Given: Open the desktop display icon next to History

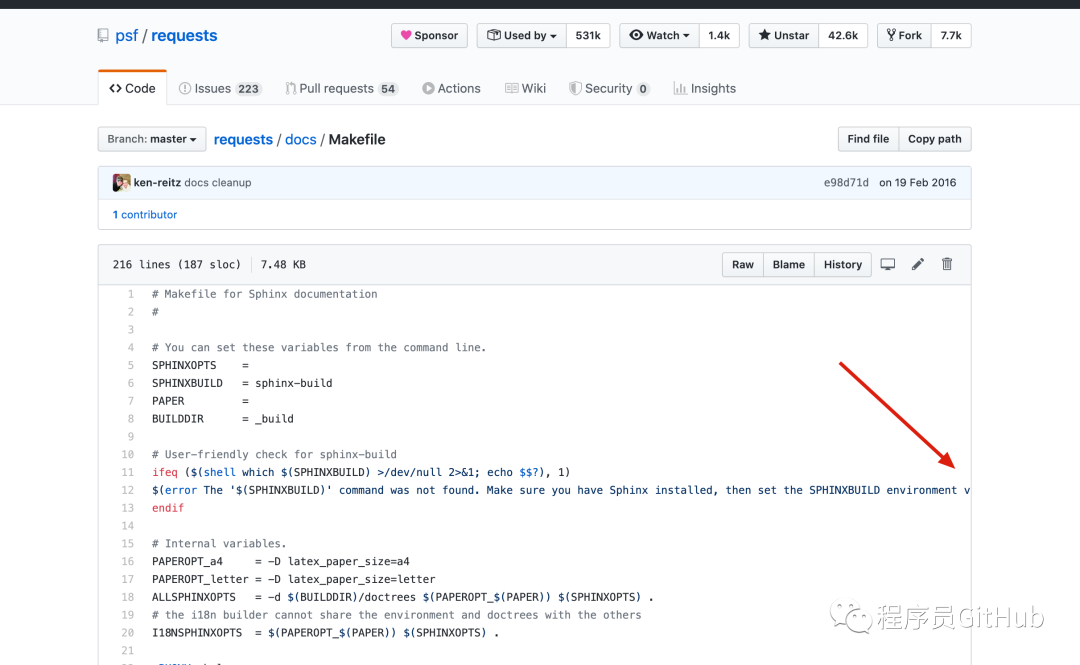Looking at the screenshot, I should click(x=888, y=265).
